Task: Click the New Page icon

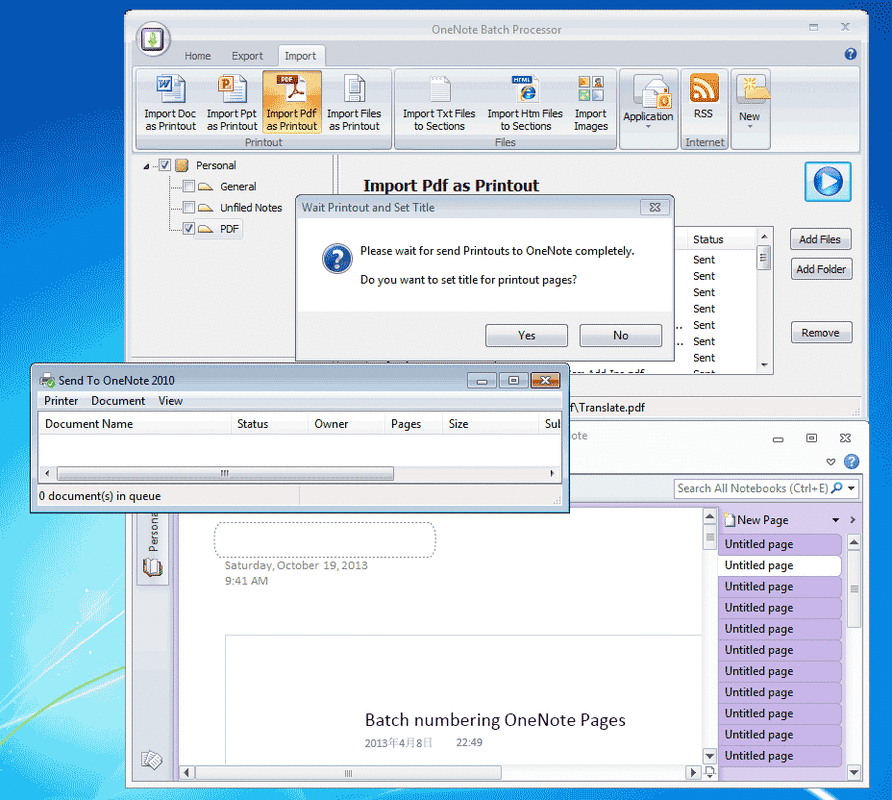Action: 729,519
